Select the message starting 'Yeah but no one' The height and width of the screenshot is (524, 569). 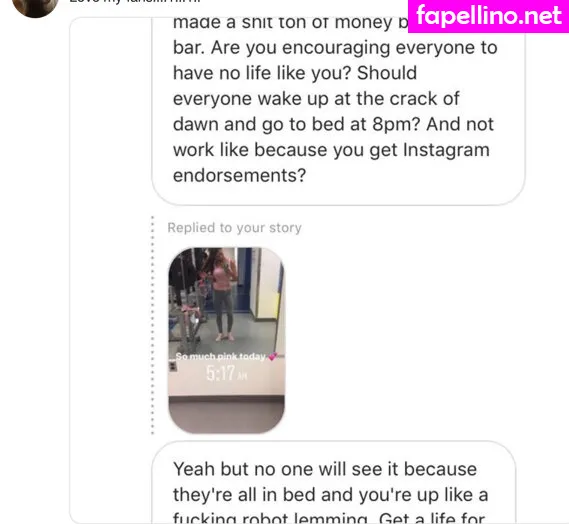[334, 483]
